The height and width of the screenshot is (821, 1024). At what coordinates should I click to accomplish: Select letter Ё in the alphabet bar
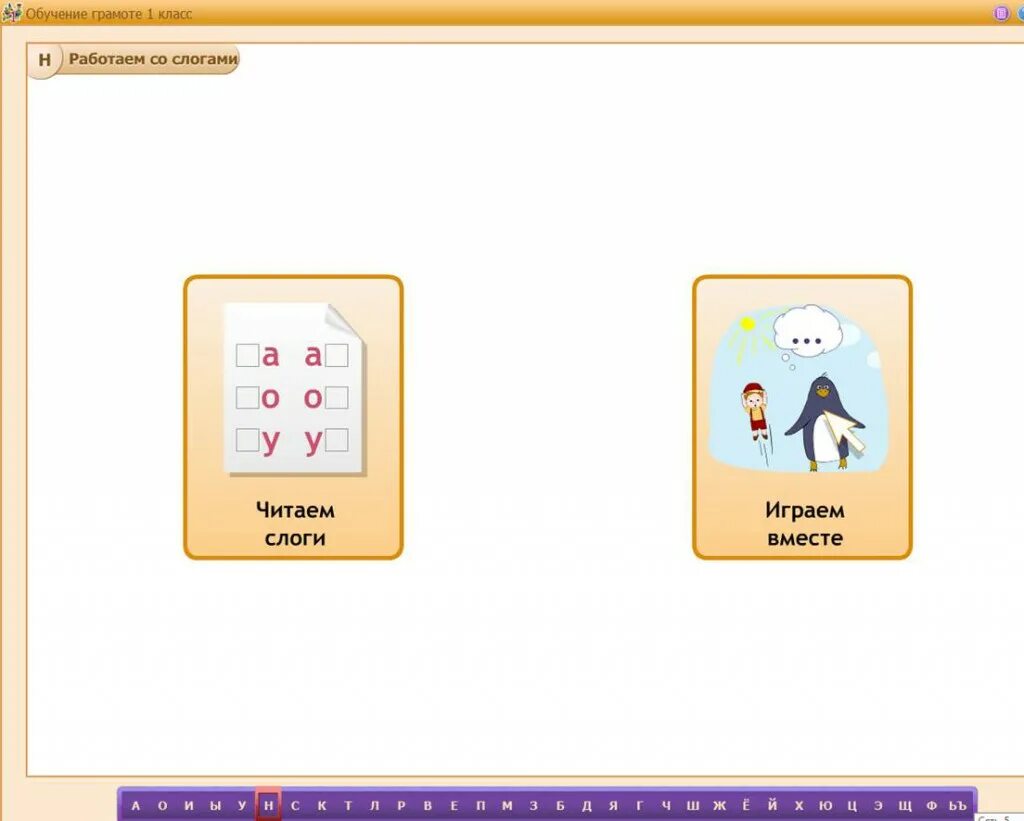[x=746, y=805]
